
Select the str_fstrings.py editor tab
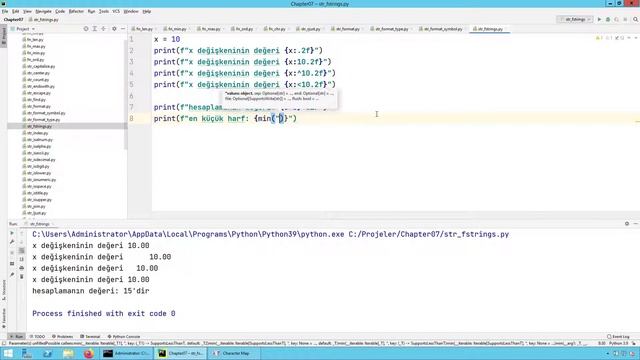tap(490, 29)
